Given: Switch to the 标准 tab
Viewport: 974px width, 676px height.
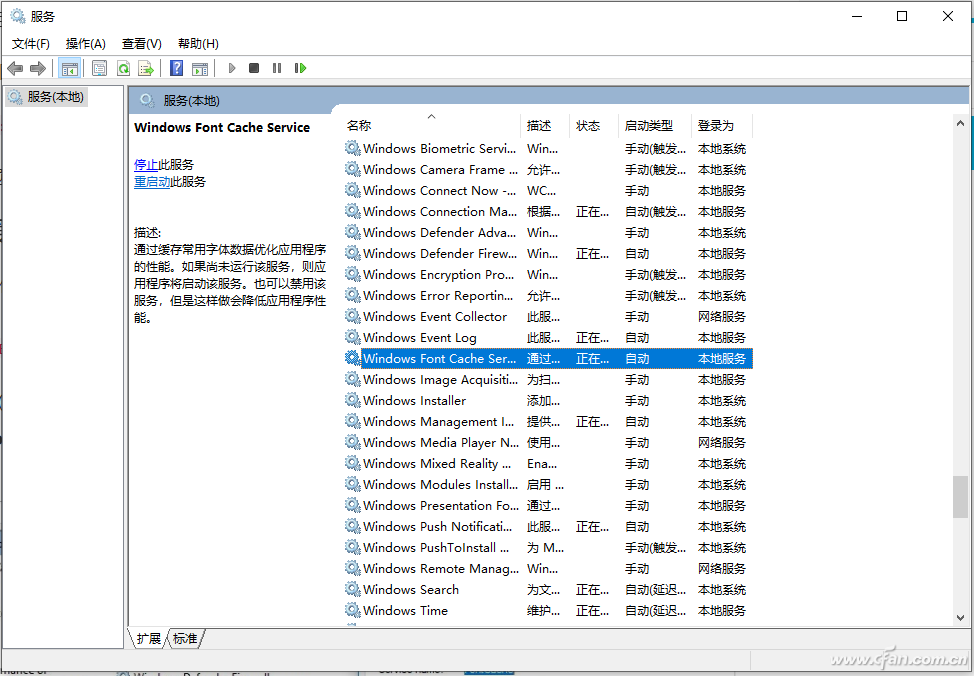Looking at the screenshot, I should pos(185,638).
